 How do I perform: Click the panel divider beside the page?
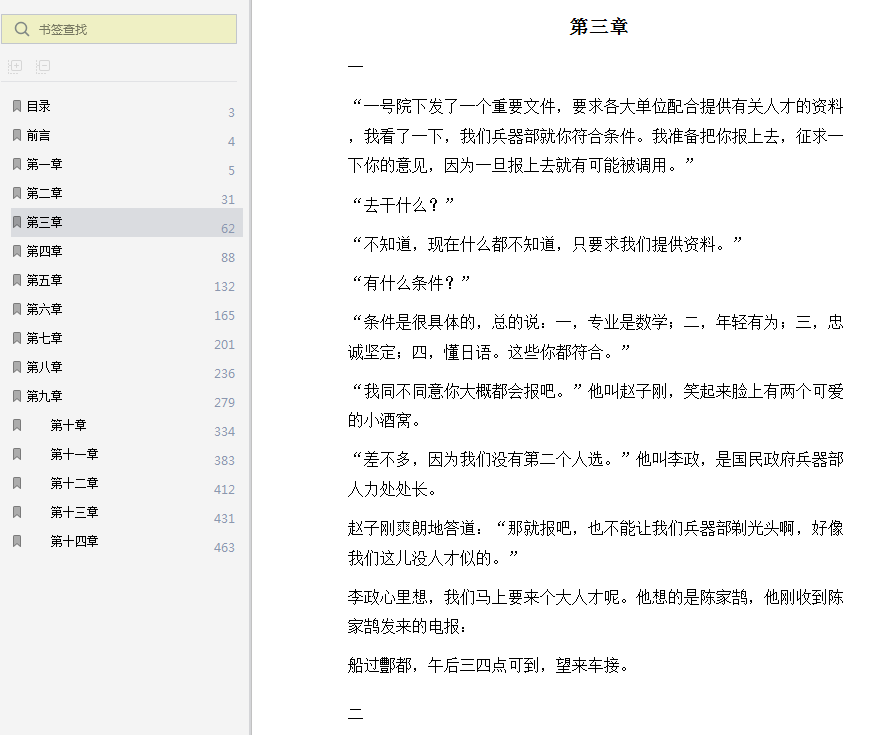[250, 367]
